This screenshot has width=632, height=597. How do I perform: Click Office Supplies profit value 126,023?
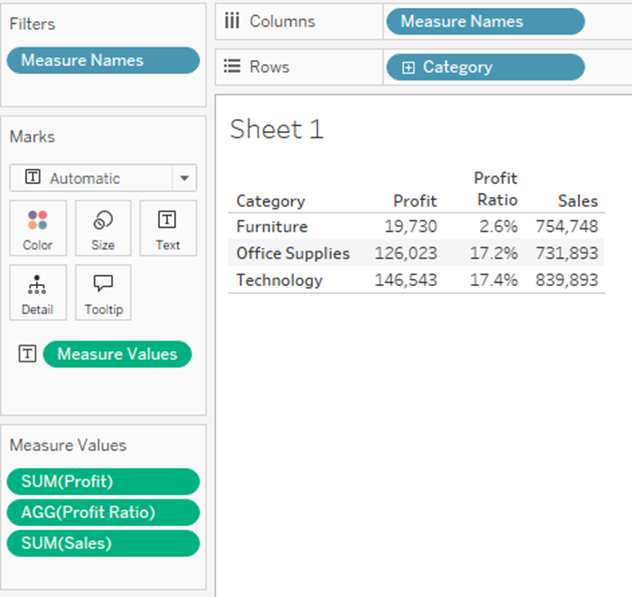[x=406, y=253]
